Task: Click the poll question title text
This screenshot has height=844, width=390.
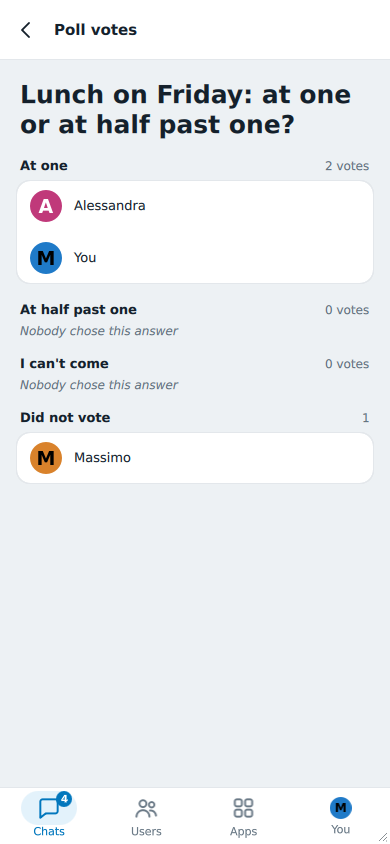Action: pyautogui.click(x=186, y=109)
